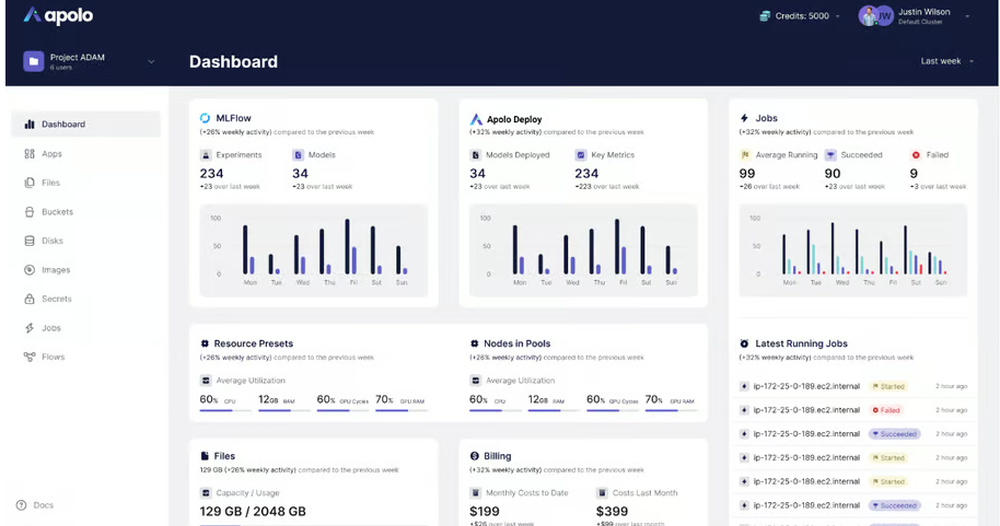Click the Images disc sidebar icon
Viewport: 1000px width, 526px height.
[x=29, y=270]
